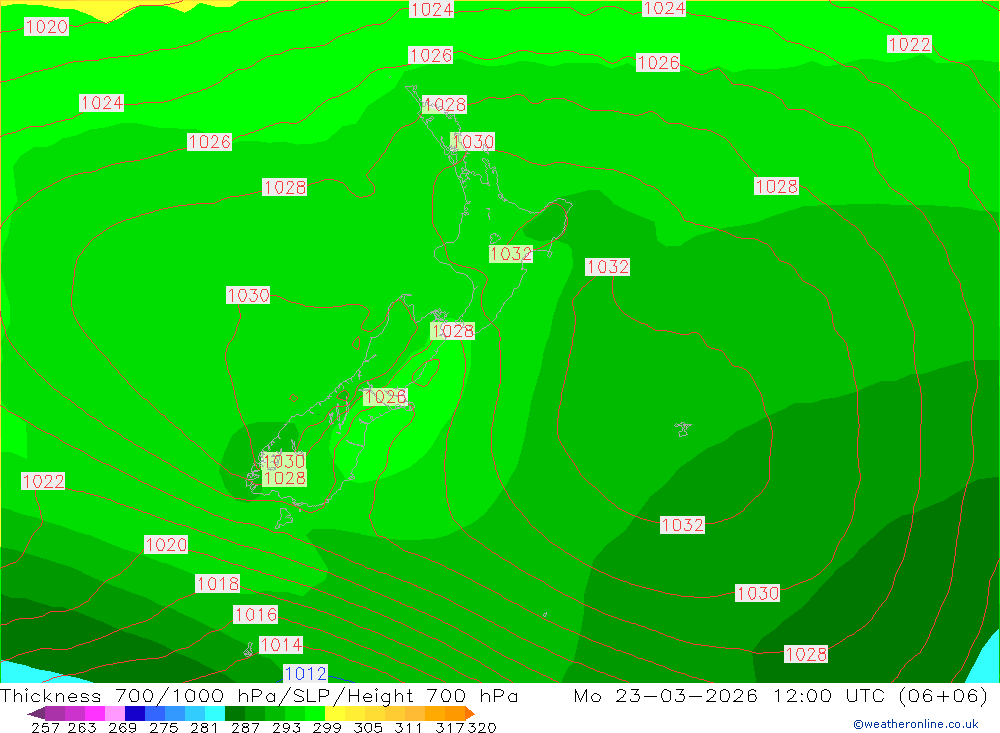Click the 1028 label stacked below 1030 on South Island
Image resolution: width=1000 pixels, height=733 pixels.
point(284,478)
